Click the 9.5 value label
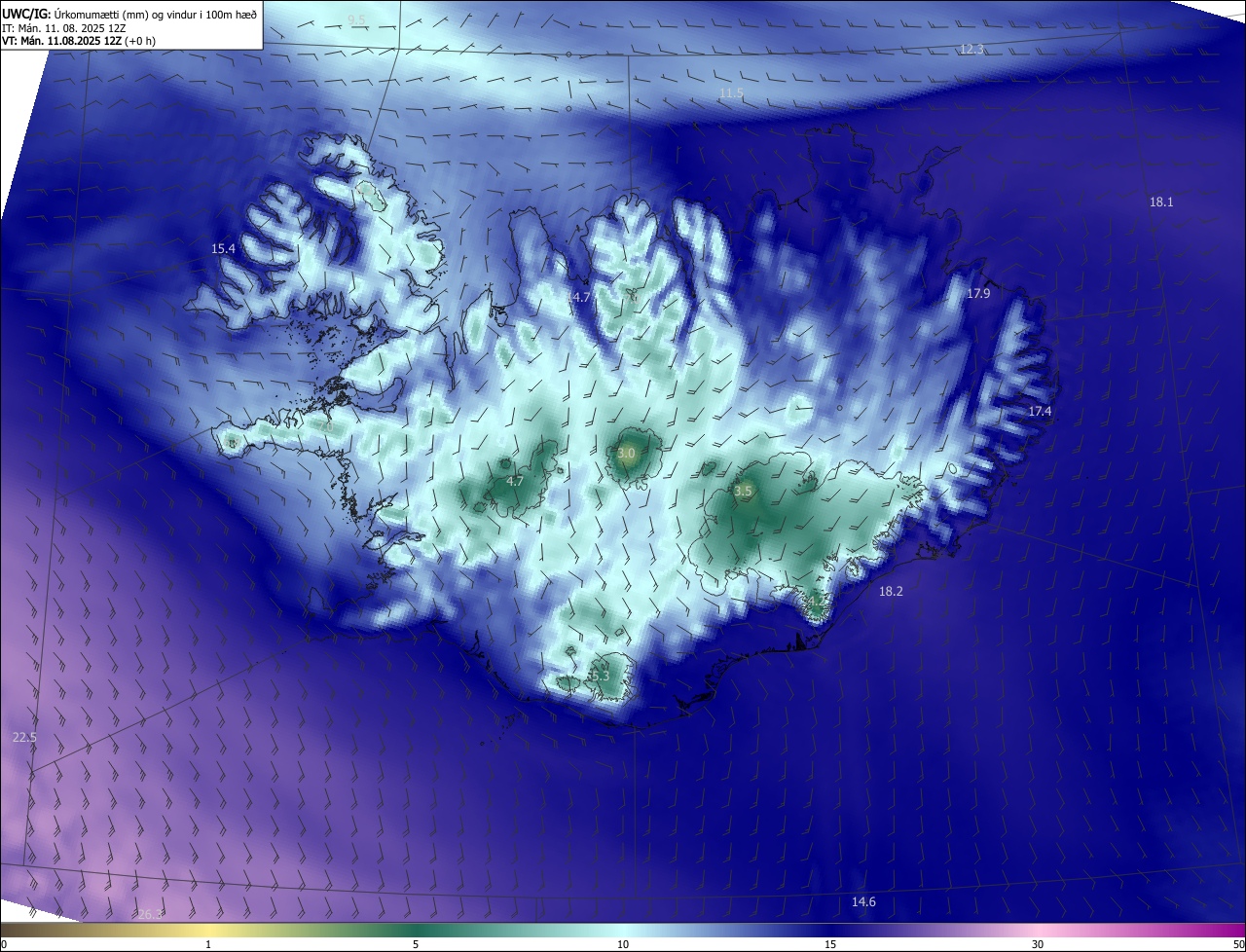The image size is (1246, 952). point(357,19)
